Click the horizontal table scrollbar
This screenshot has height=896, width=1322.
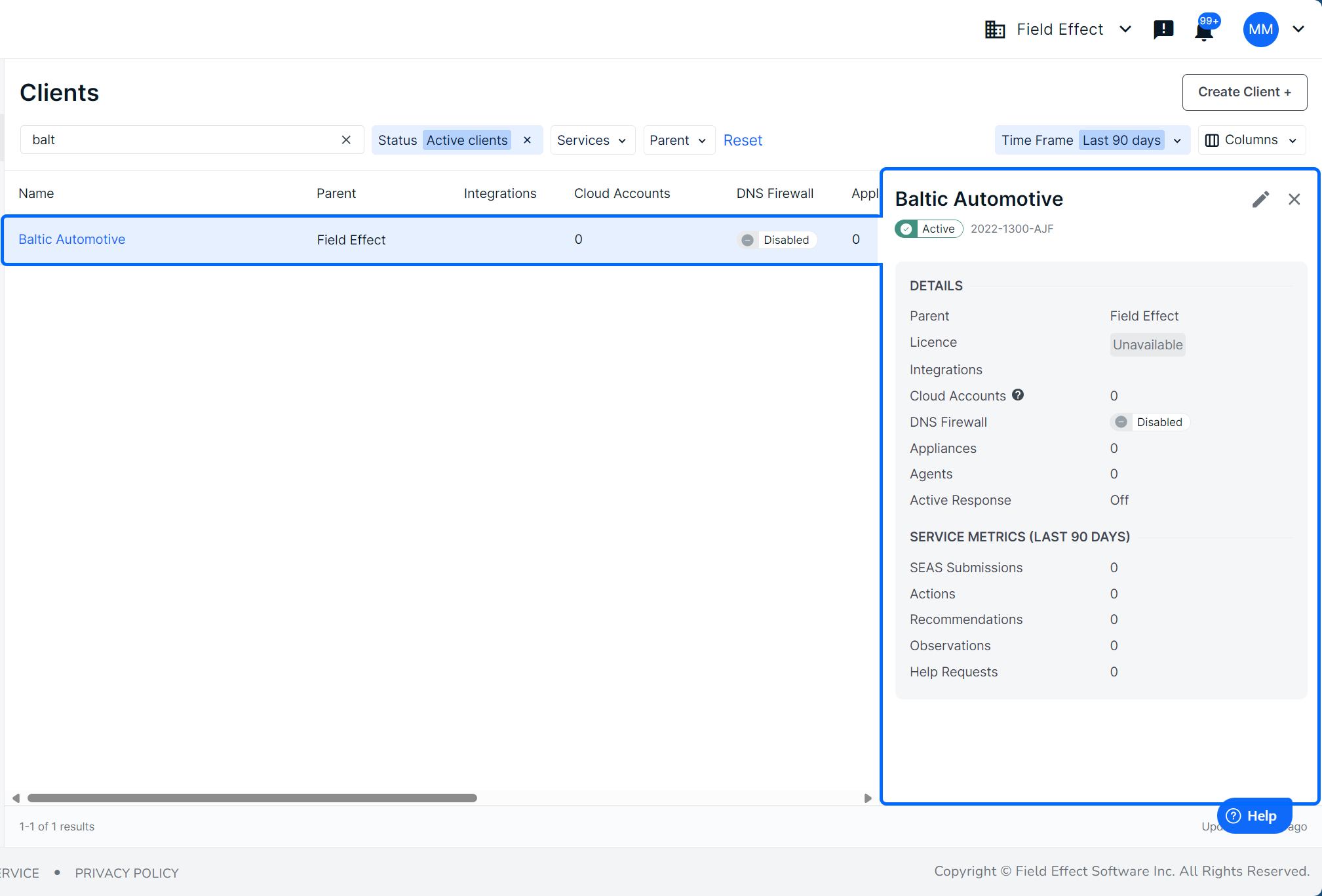[x=252, y=798]
